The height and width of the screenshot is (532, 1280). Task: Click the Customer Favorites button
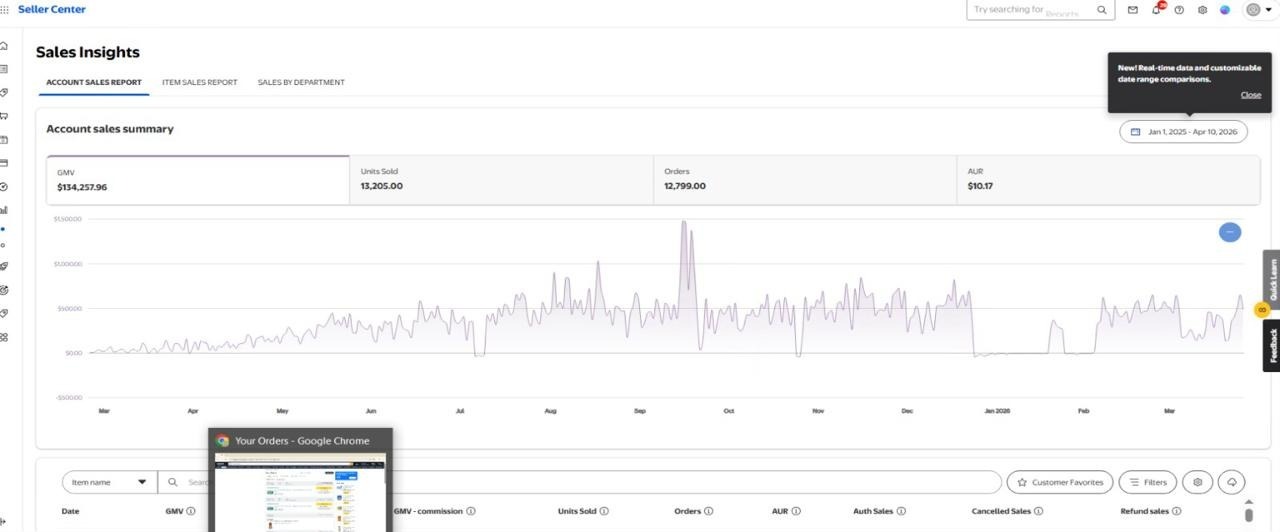[1060, 482]
